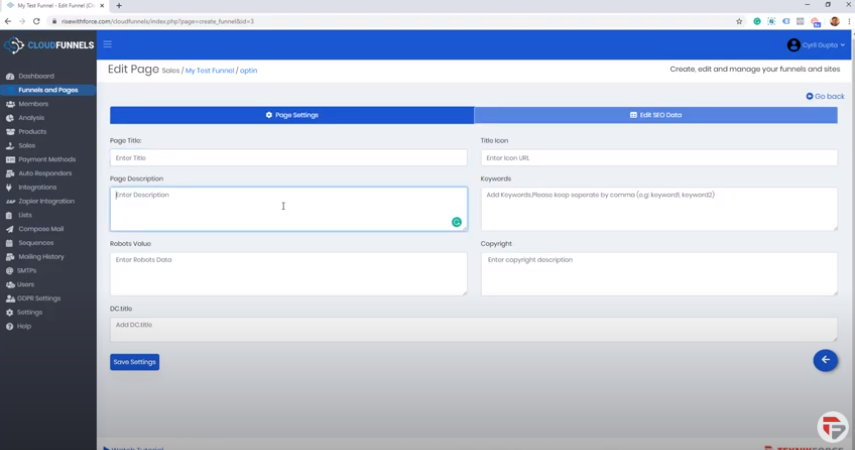Click the round blue back arrow button
Screen dimensions: 855x450
tap(825, 360)
